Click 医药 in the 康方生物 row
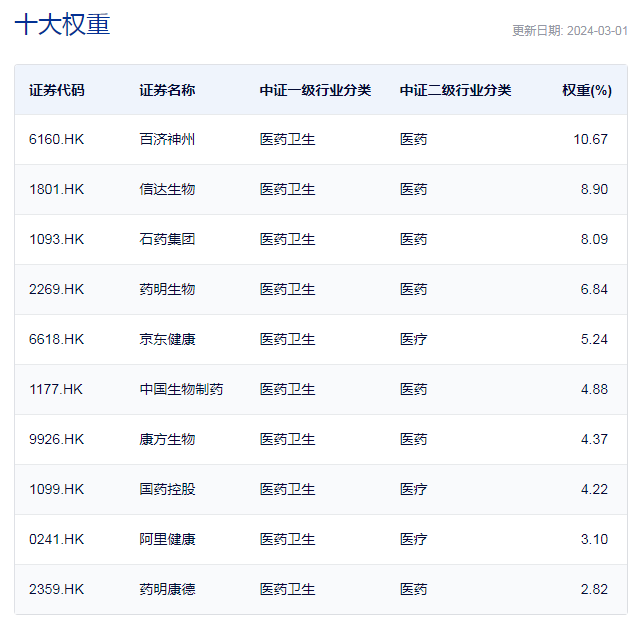The image size is (635, 629). (413, 439)
